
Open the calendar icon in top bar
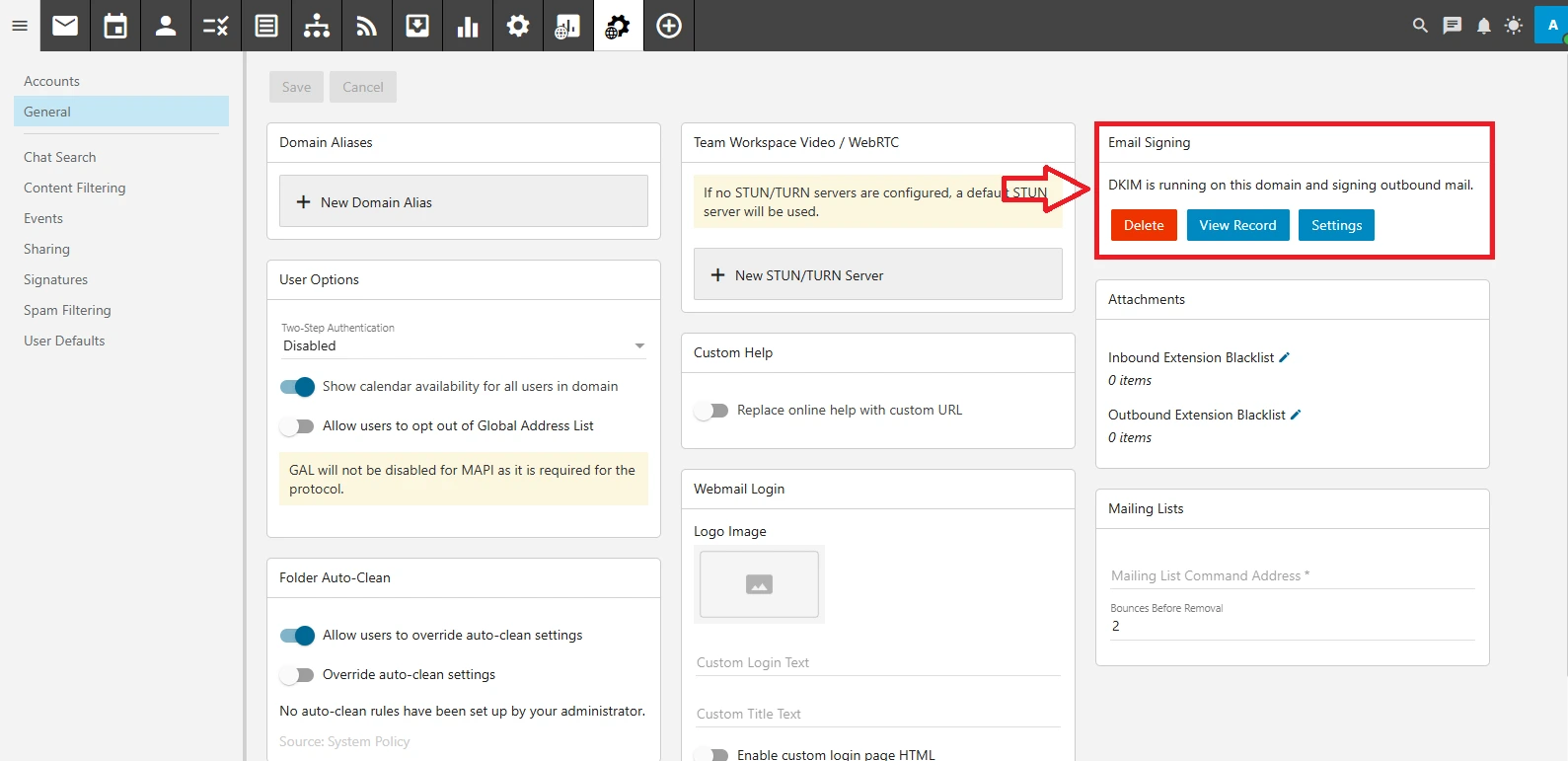115,26
